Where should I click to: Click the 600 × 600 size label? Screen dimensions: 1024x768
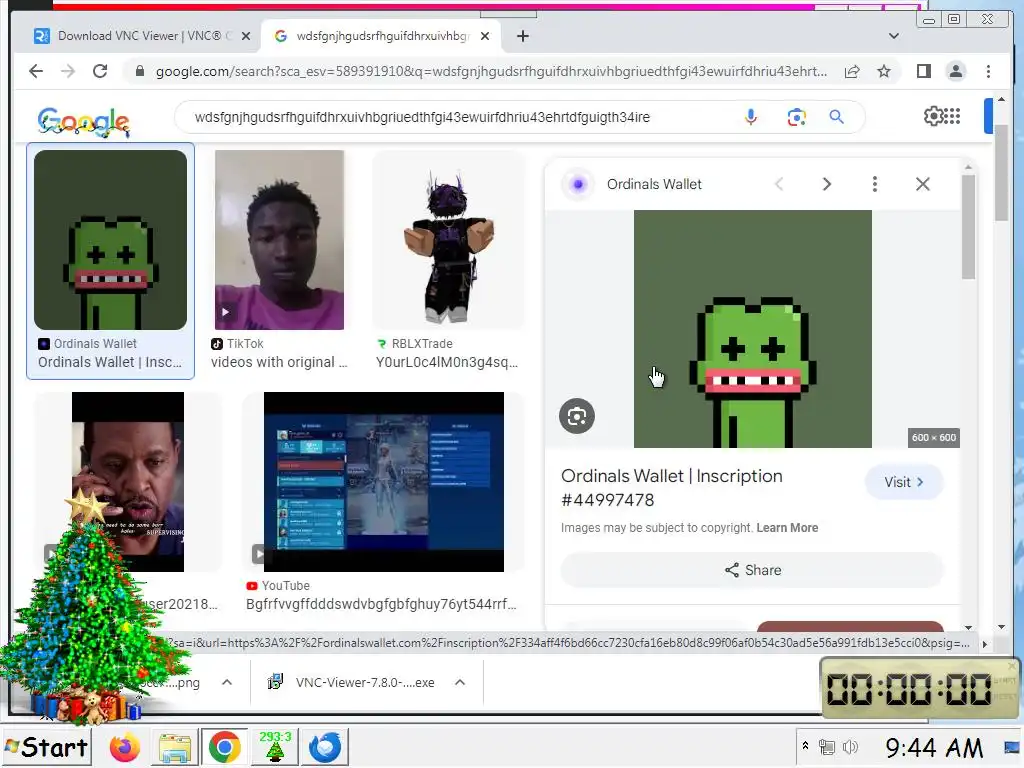[934, 438]
